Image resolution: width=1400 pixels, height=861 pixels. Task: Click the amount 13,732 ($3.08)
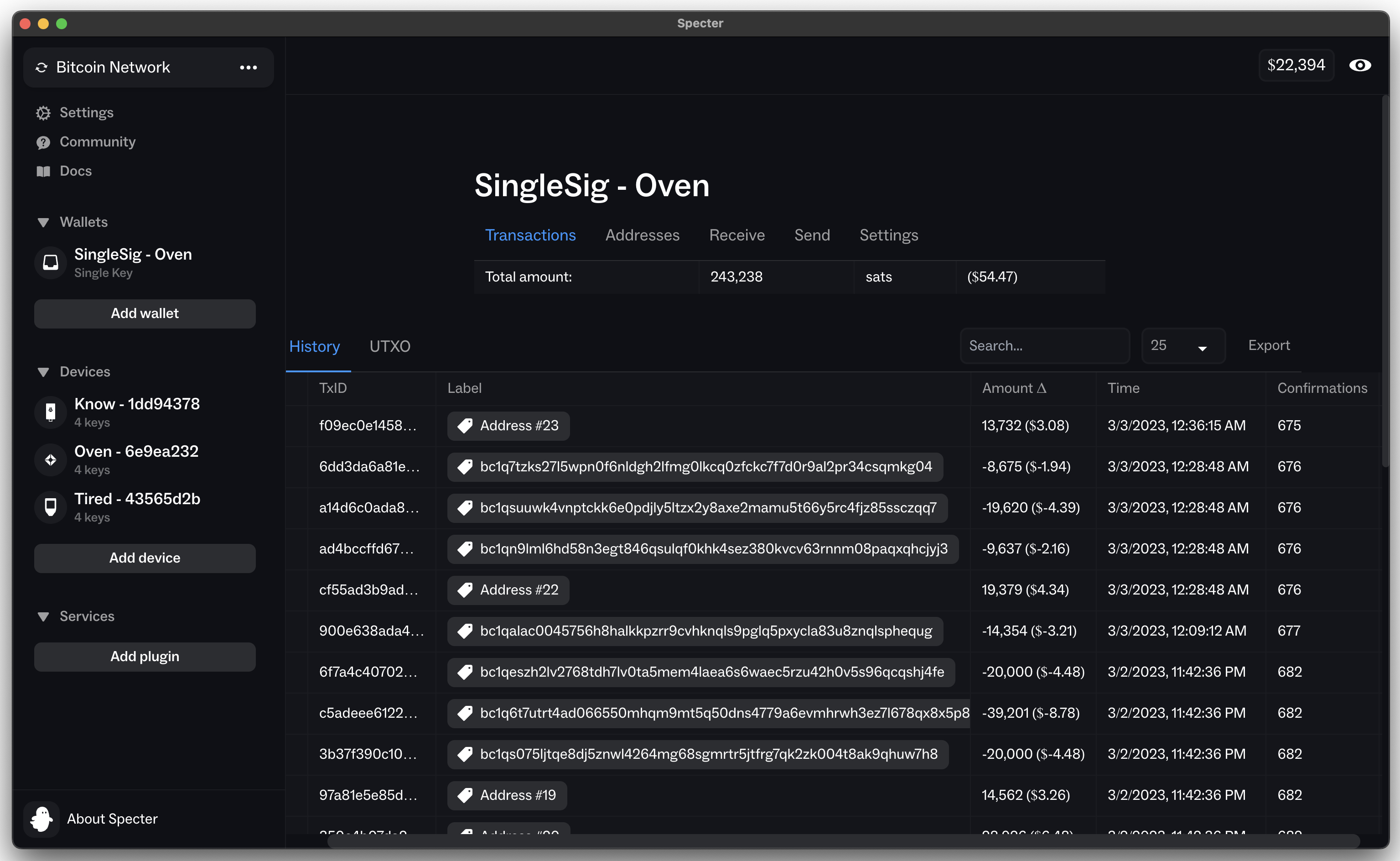coord(1025,425)
